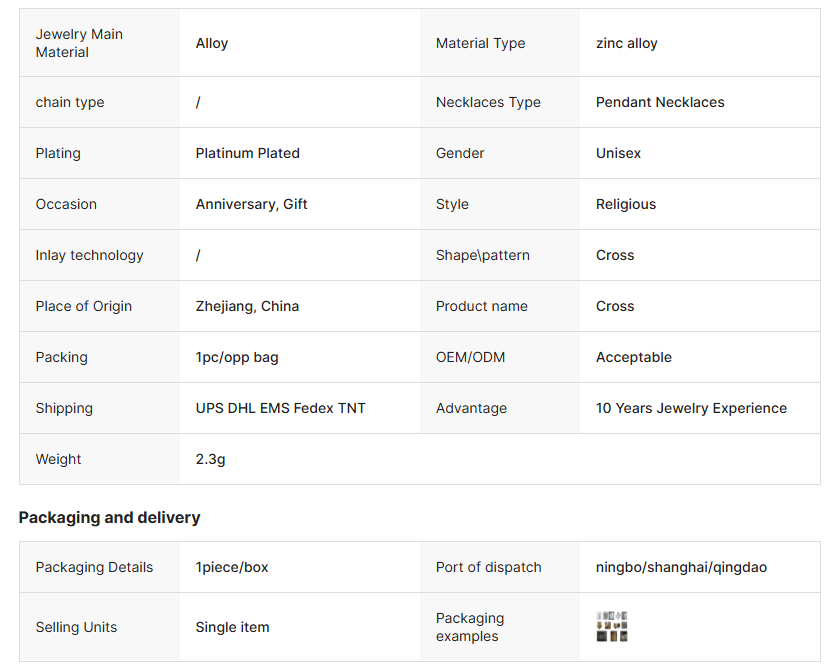This screenshot has width=834, height=671.
Task: Open the packaging examples thumbnail image
Action: [x=612, y=627]
